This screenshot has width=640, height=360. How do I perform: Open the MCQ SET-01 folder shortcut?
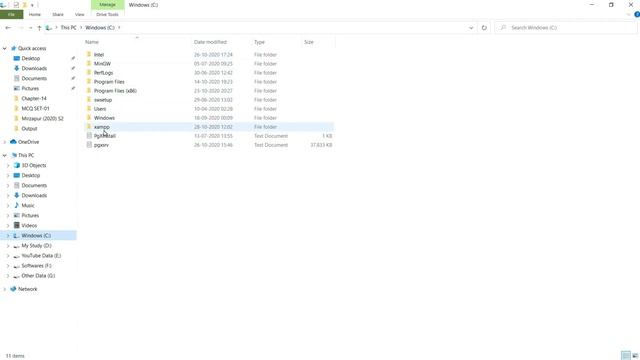(x=35, y=109)
